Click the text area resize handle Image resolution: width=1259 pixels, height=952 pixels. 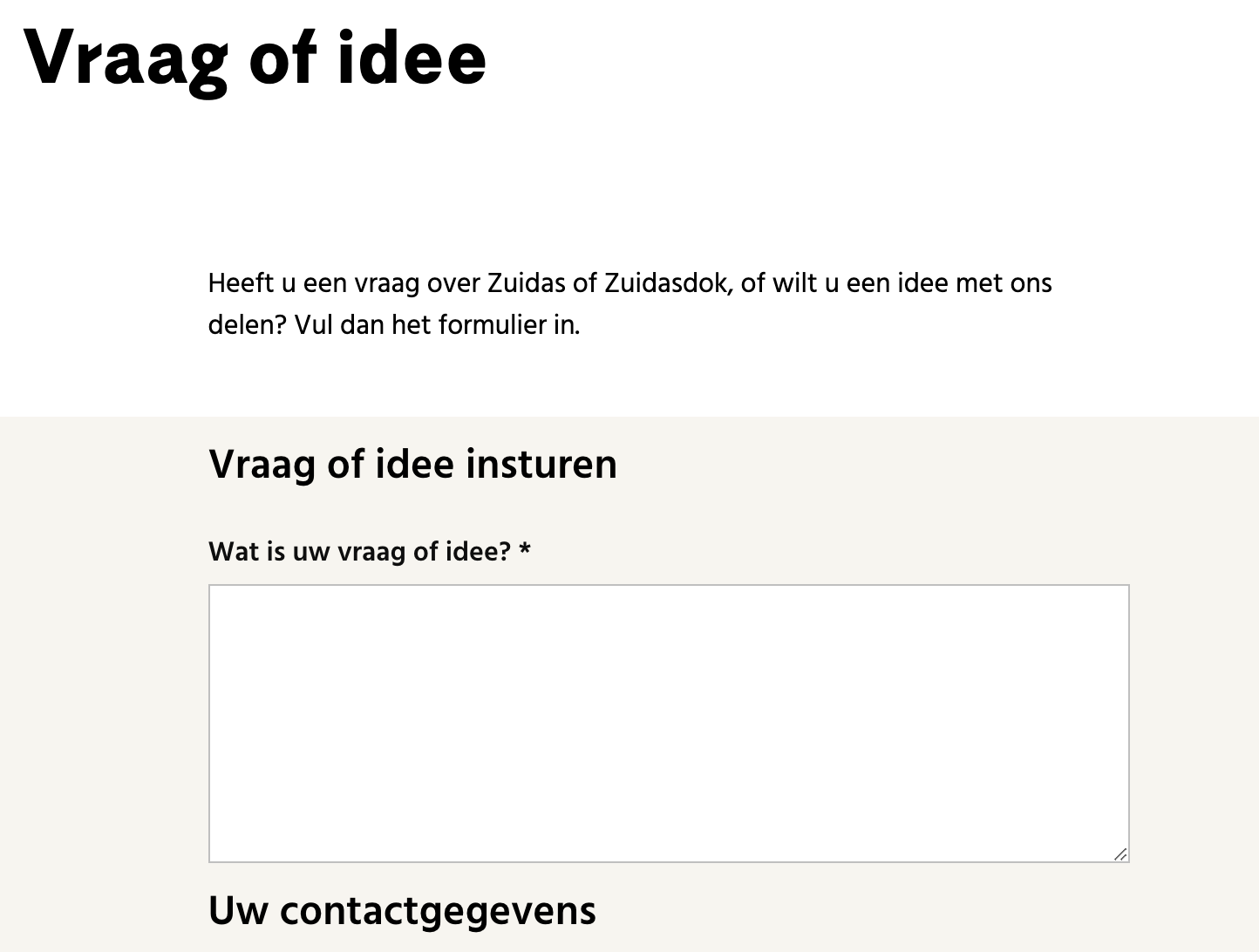1120,853
